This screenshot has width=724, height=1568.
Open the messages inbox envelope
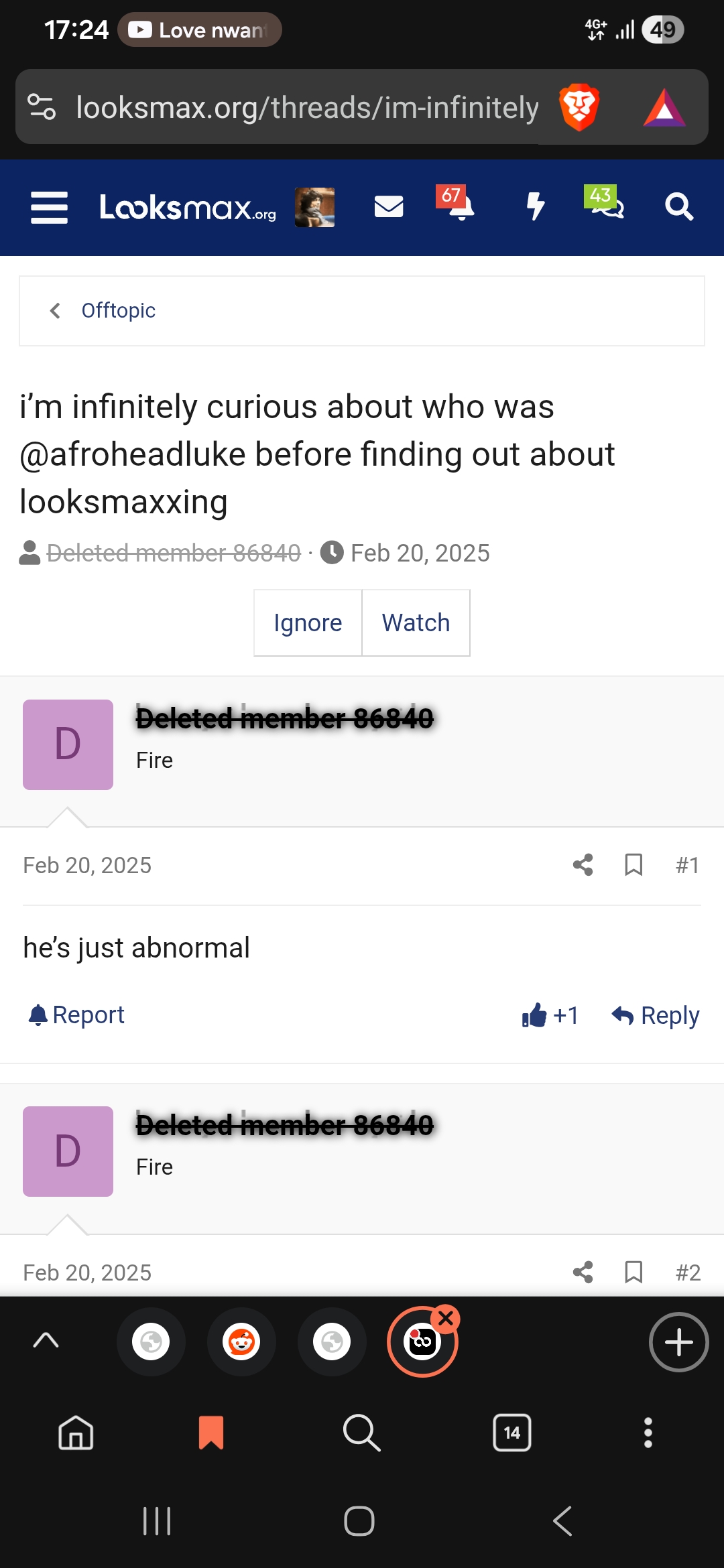(389, 207)
